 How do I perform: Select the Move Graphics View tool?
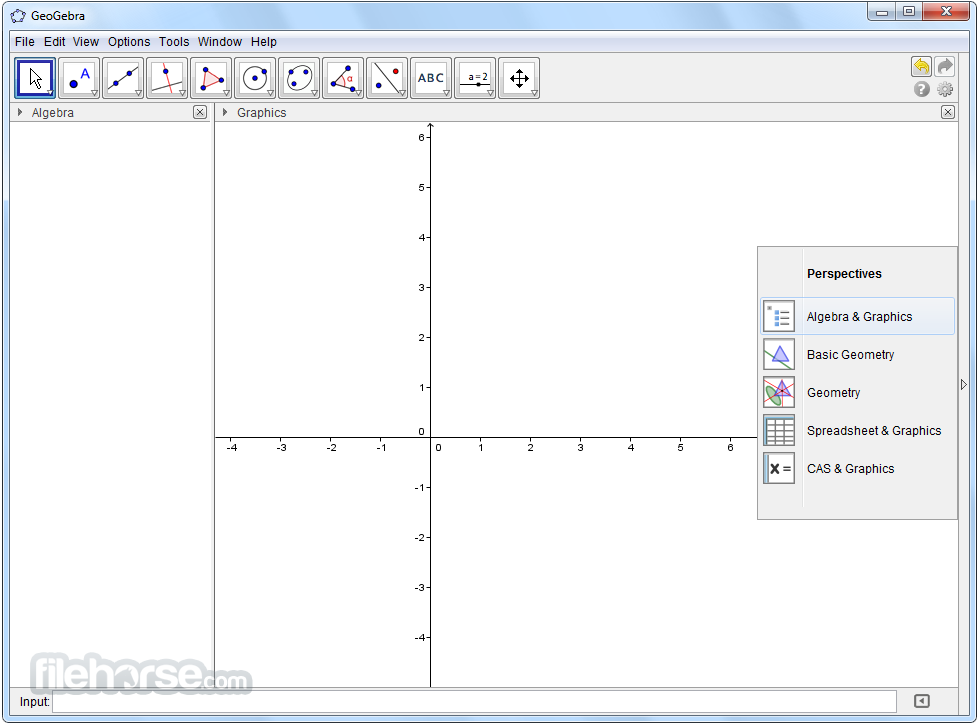pos(519,78)
